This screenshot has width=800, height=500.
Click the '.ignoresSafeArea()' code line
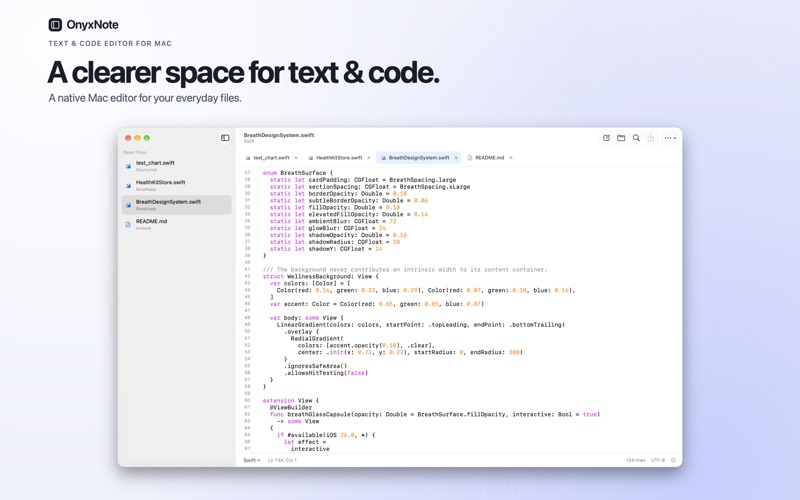point(315,366)
